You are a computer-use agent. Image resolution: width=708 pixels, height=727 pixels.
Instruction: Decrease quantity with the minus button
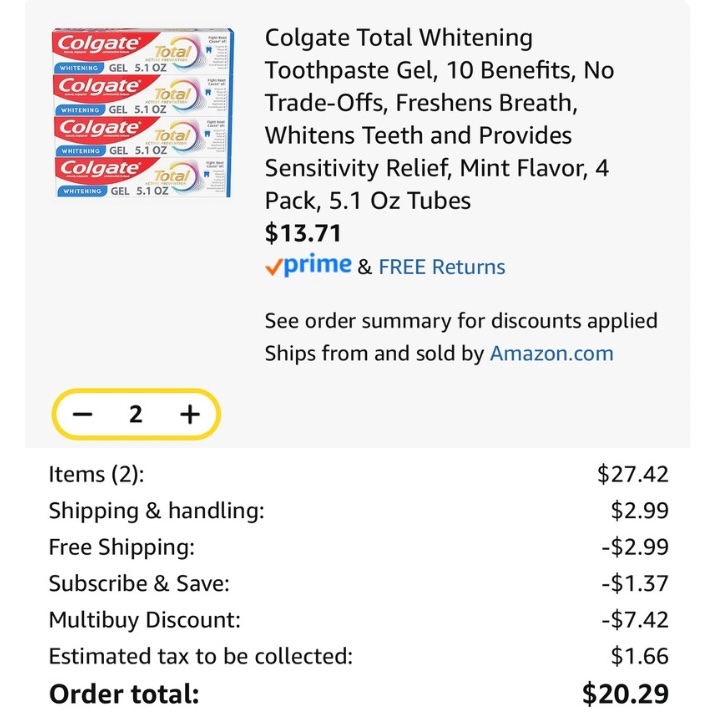tap(83, 414)
